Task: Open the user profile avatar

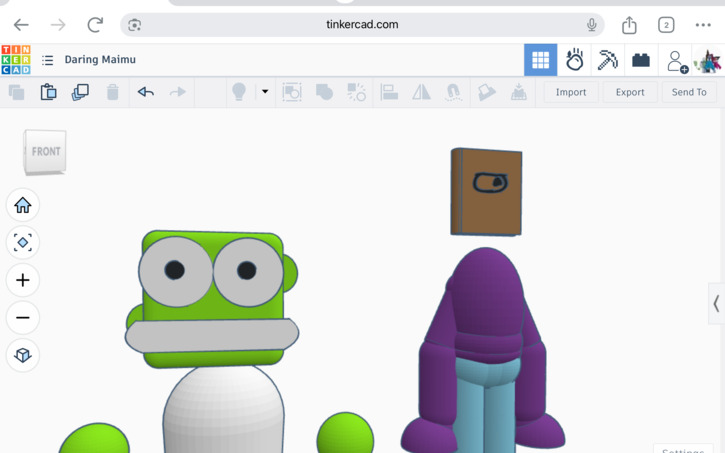Action: click(708, 61)
